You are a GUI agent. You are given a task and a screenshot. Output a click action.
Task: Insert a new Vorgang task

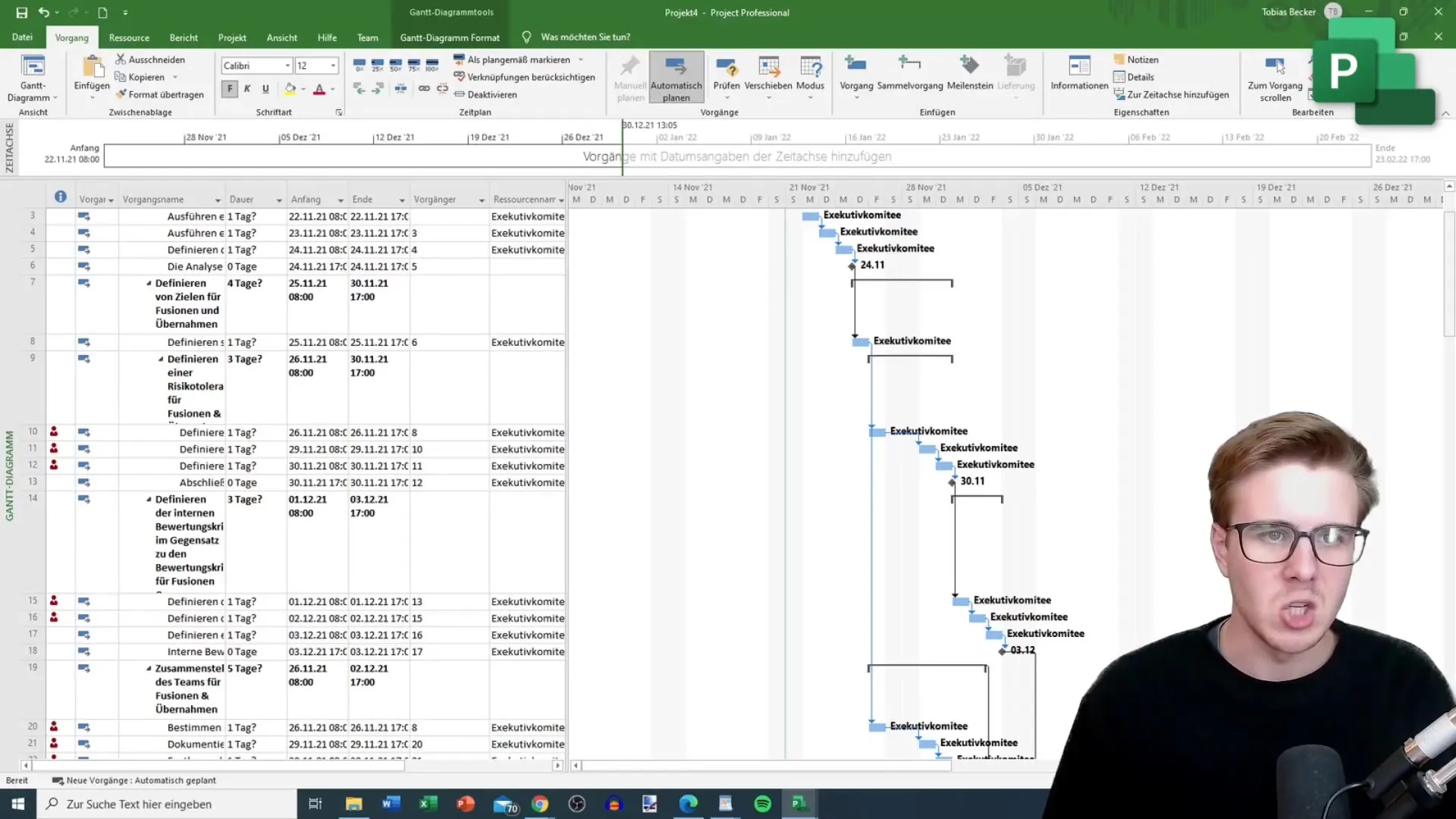[x=856, y=78]
